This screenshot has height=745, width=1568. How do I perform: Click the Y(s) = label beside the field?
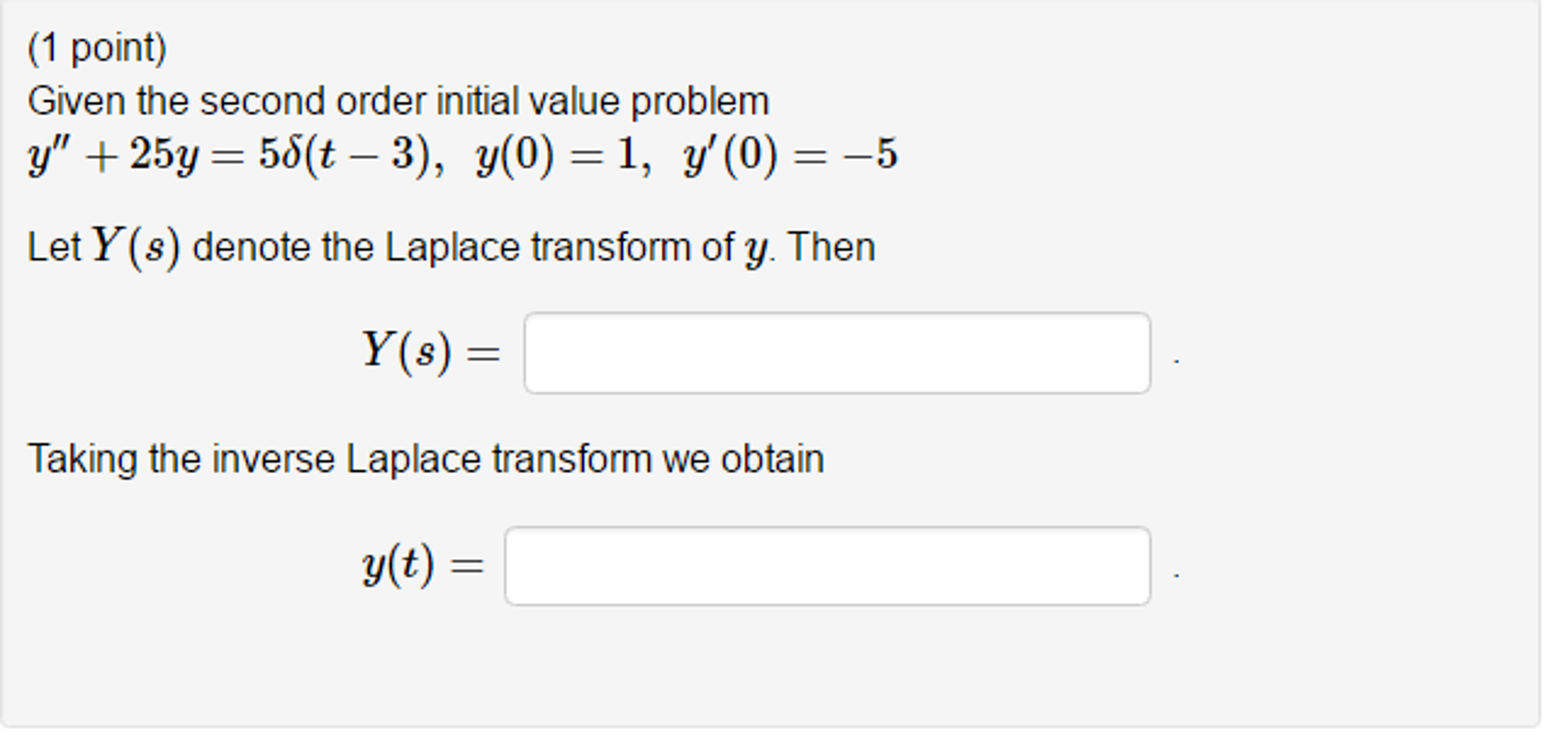click(431, 351)
